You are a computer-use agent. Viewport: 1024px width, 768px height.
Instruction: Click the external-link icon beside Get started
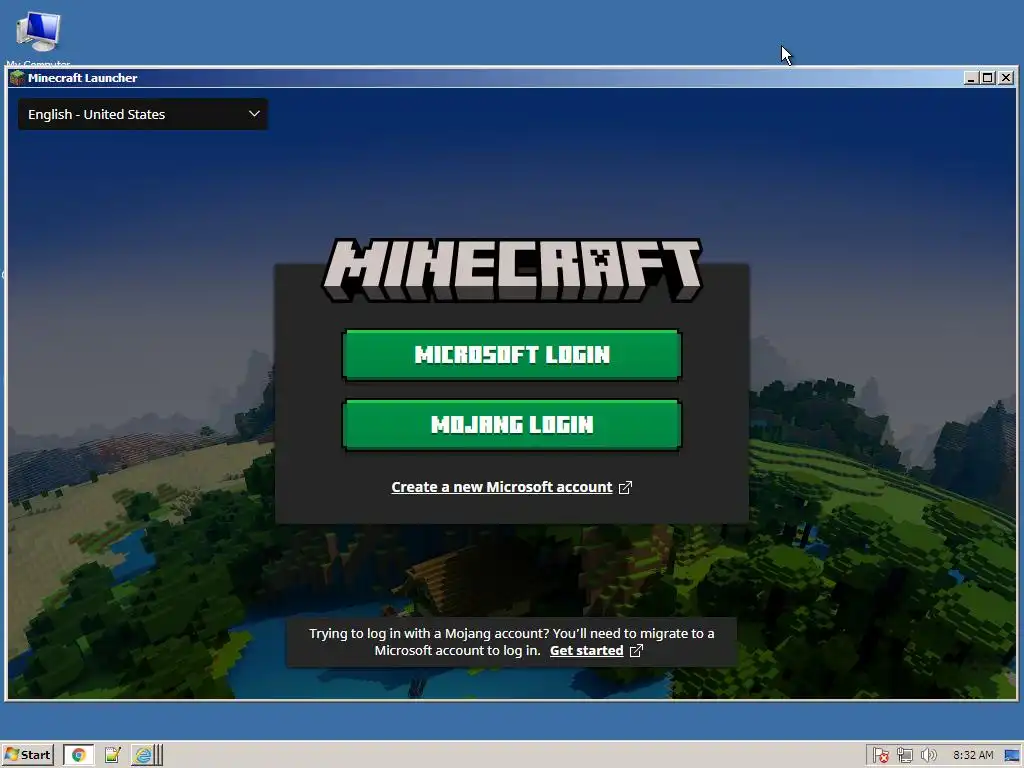pos(636,650)
